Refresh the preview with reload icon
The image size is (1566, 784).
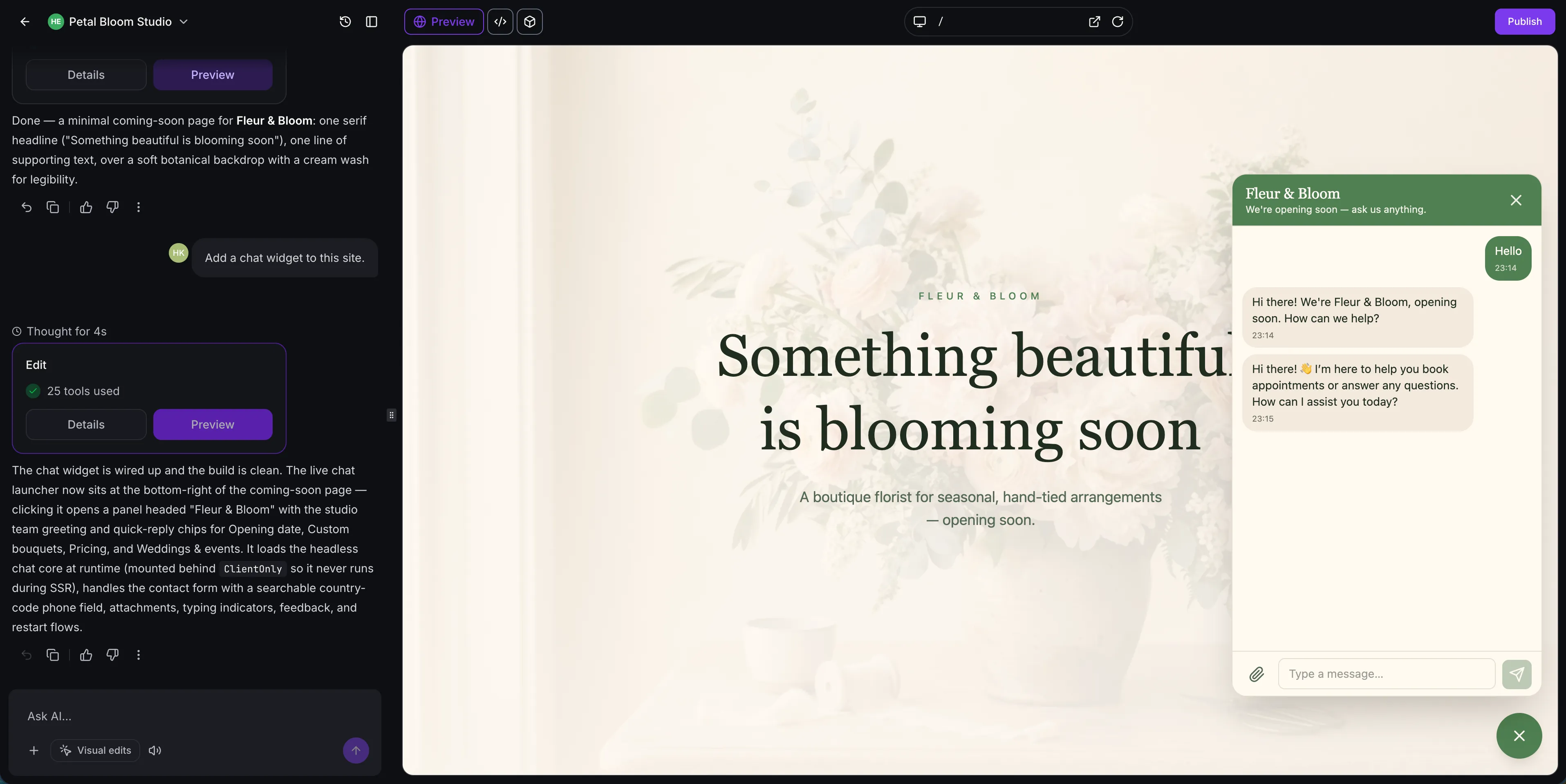tap(1117, 22)
